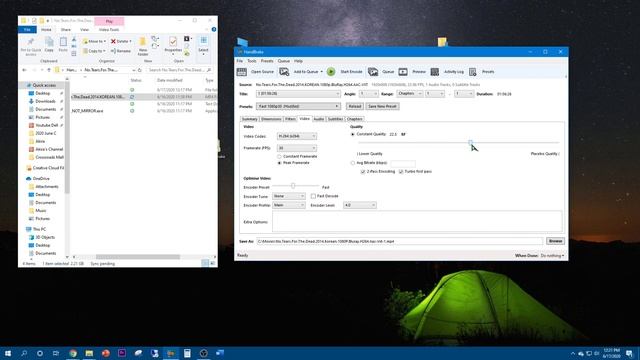640x360 pixels.
Task: Open the Move to dropdown in Explorer
Action: 94,41
